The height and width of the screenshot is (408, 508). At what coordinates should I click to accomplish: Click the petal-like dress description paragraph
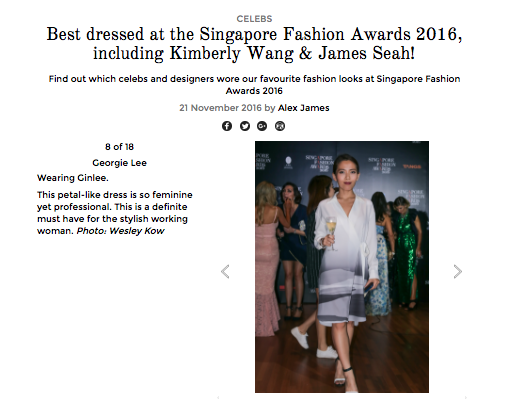[x=115, y=213]
